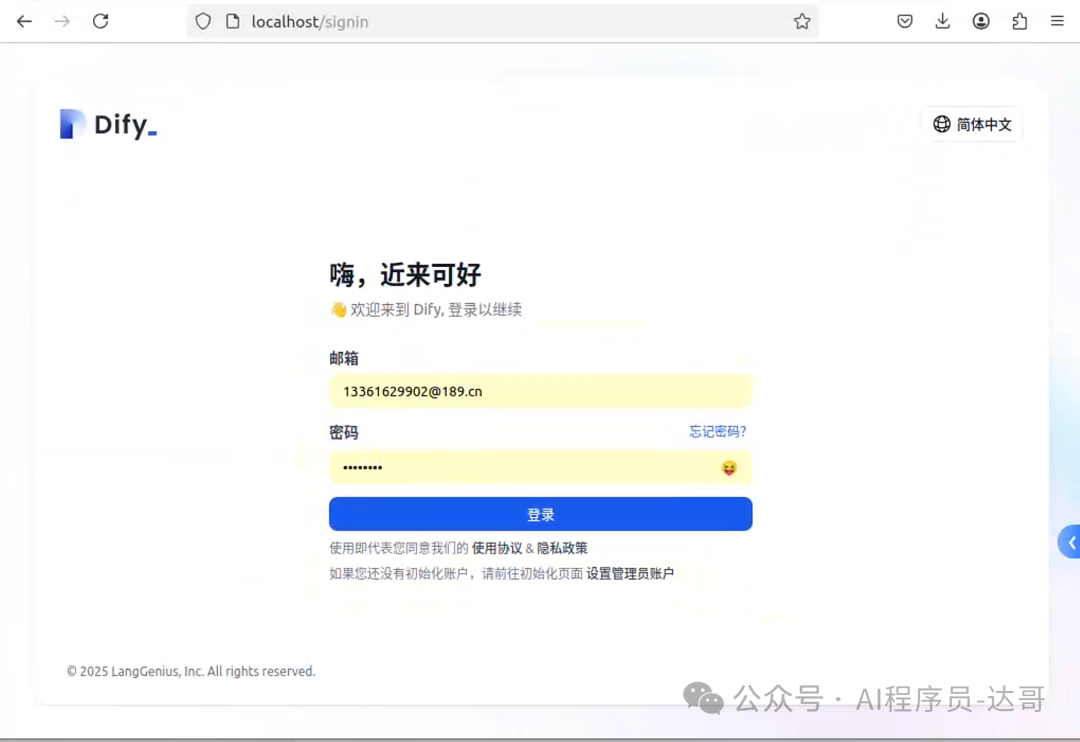
Task: Expand the blue side panel chevron
Action: pos(1070,543)
